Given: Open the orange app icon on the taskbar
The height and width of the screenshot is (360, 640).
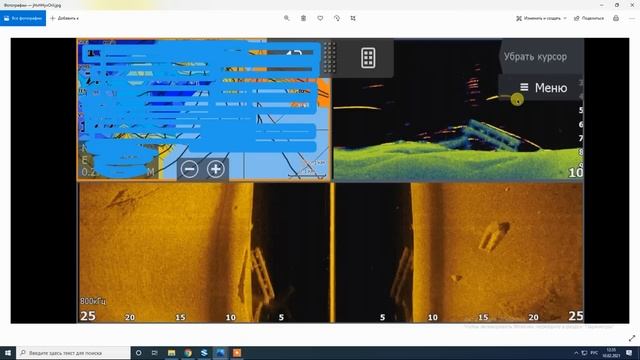Looking at the screenshot, I should [x=237, y=353].
